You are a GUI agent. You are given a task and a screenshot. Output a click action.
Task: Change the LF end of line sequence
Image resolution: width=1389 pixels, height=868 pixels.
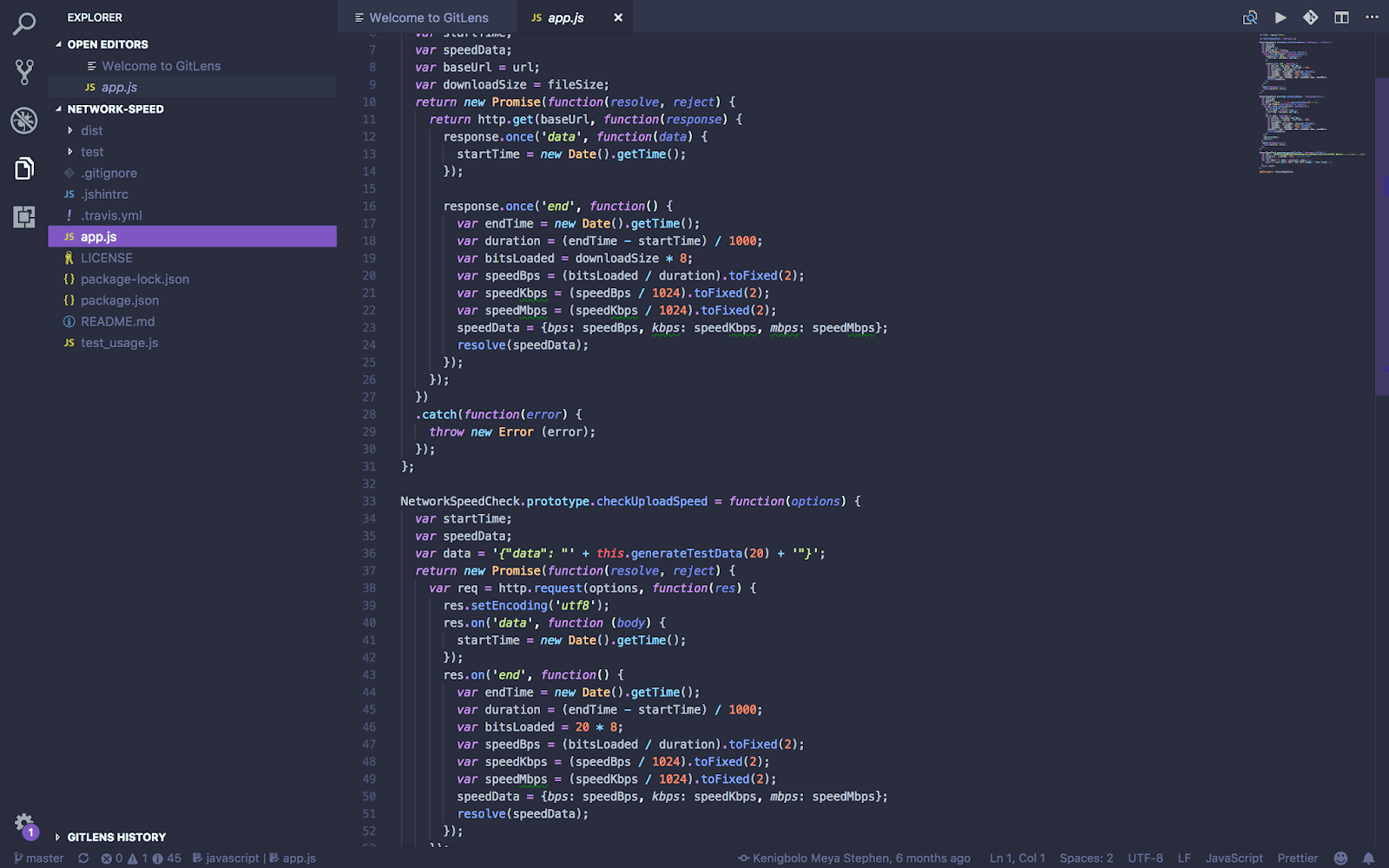[x=1184, y=858]
